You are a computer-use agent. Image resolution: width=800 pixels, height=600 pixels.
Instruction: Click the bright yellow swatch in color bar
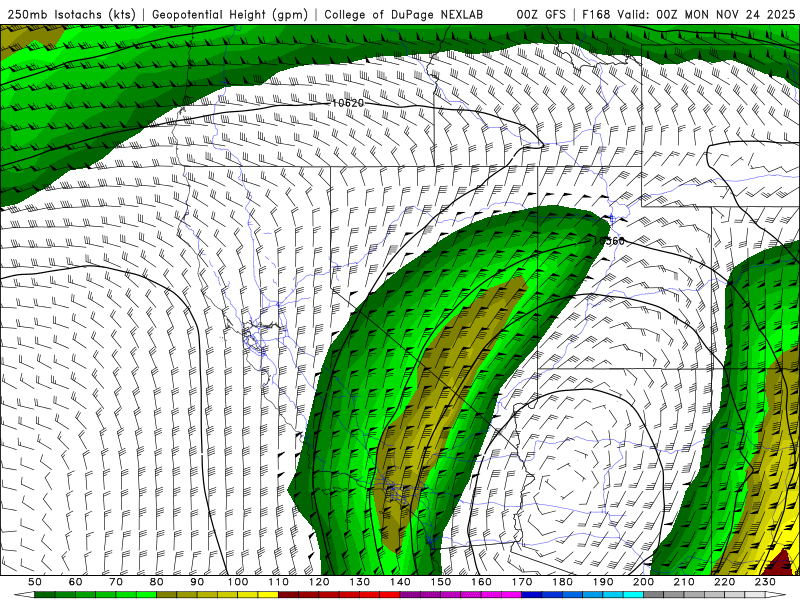pyautogui.click(x=268, y=595)
